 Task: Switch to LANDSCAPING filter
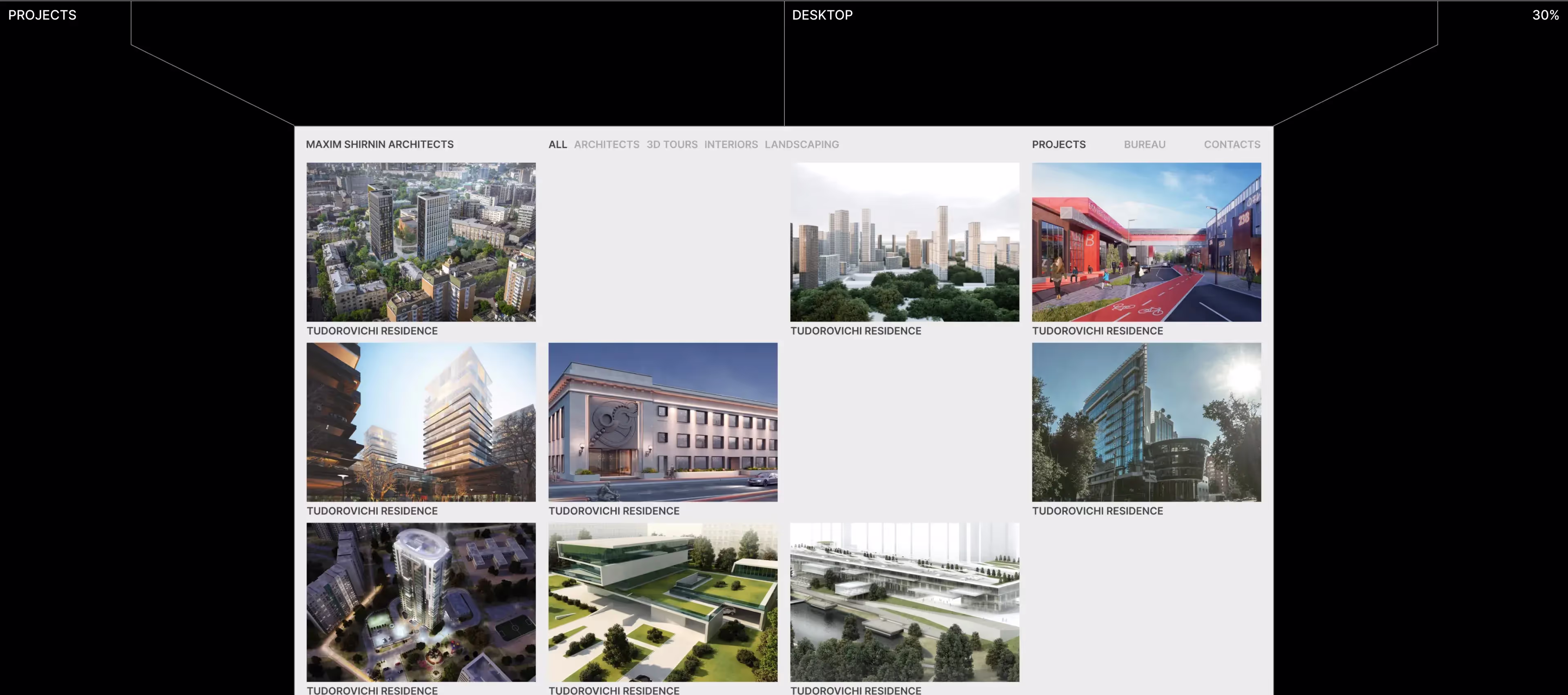pos(802,144)
